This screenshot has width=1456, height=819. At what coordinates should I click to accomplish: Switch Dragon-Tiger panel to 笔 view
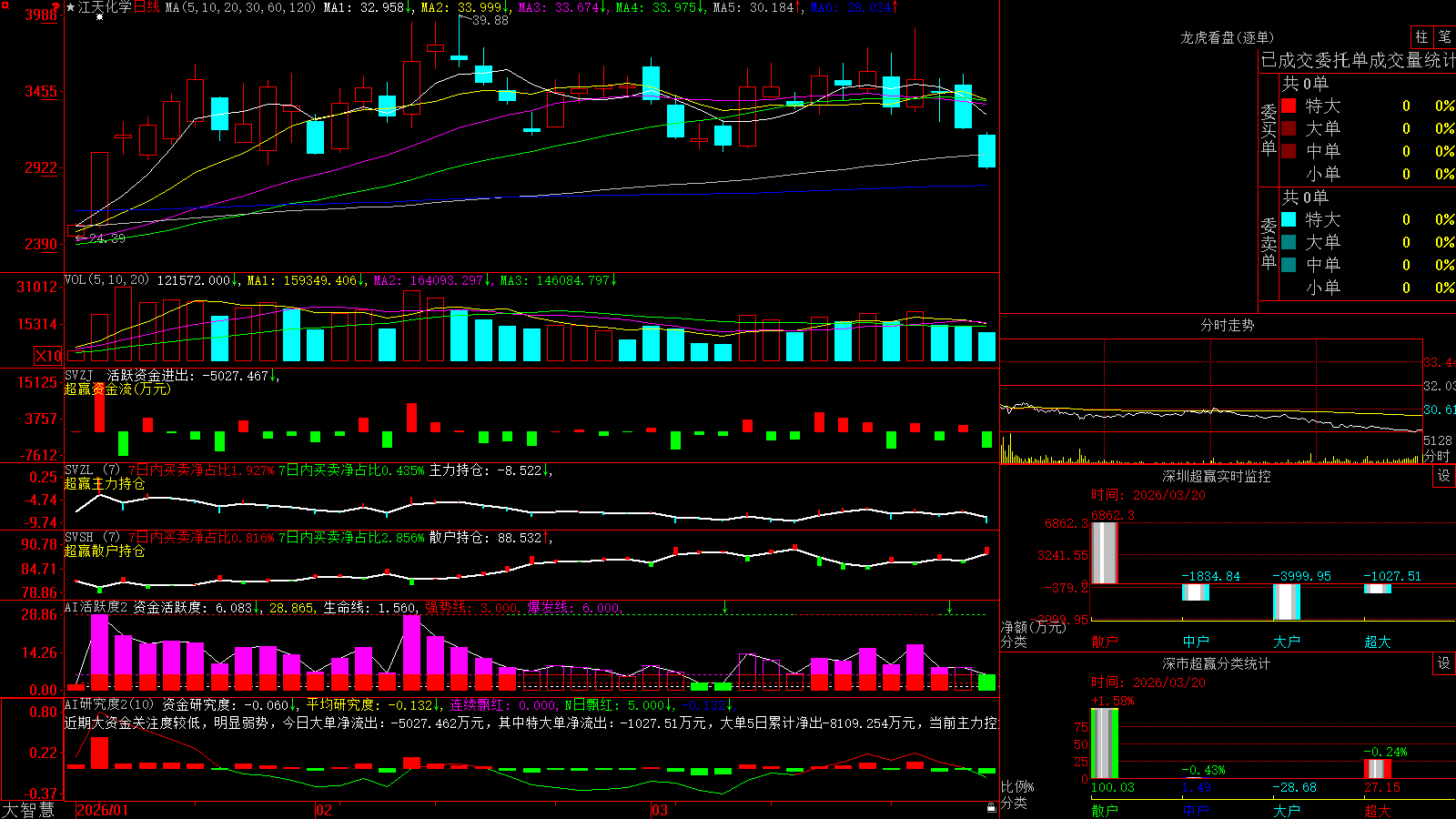[x=1445, y=37]
